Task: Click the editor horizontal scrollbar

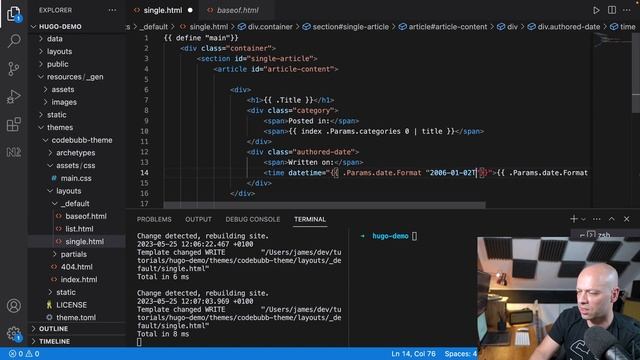Action: (324, 204)
